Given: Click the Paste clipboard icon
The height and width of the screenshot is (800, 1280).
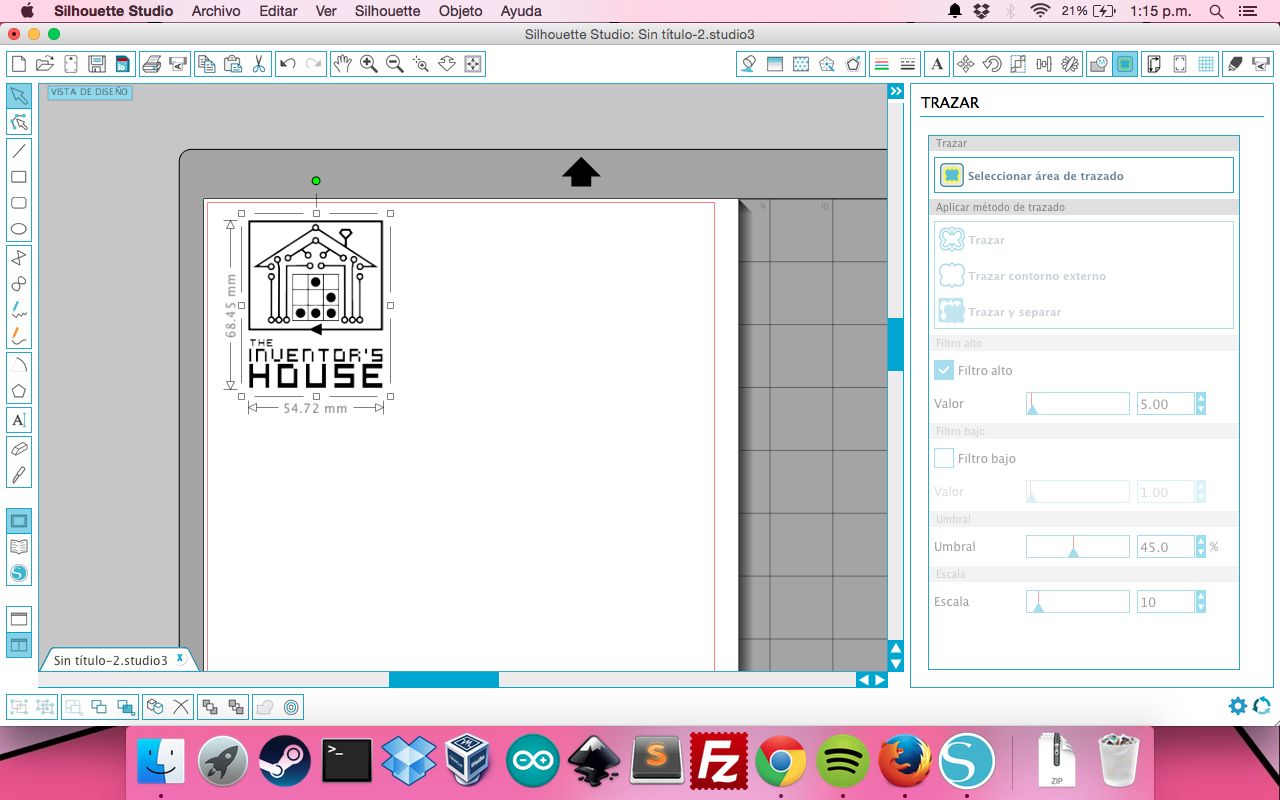Looking at the screenshot, I should click(x=233, y=64).
